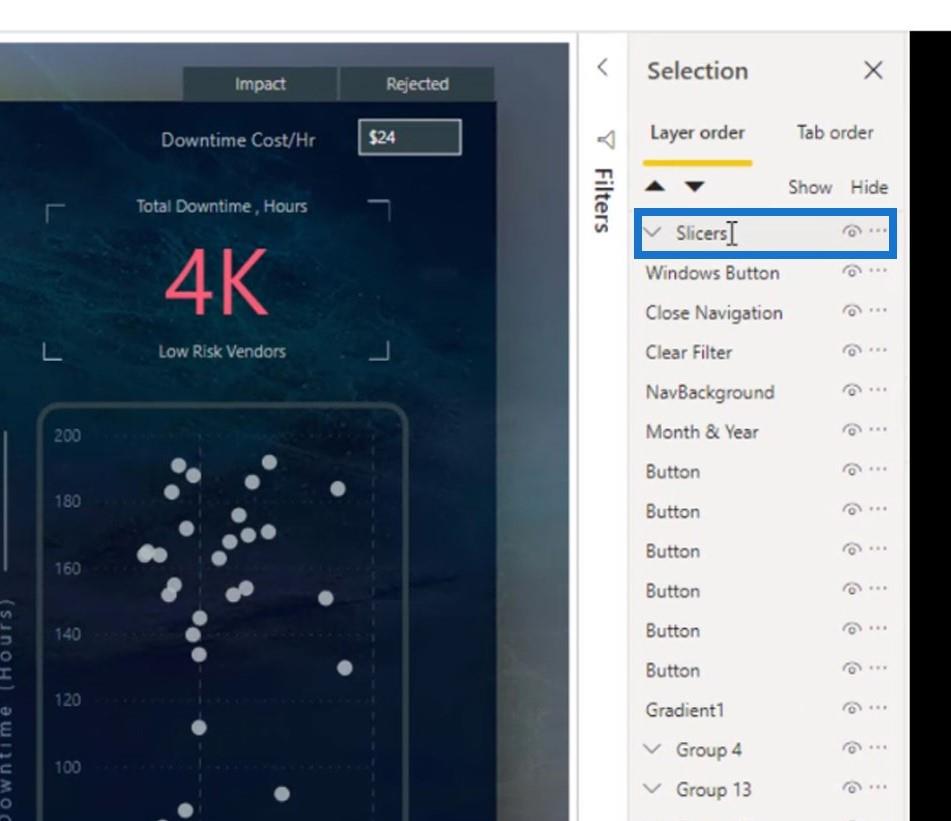Select the NavBackground layer
This screenshot has width=951, height=821.
710,392
